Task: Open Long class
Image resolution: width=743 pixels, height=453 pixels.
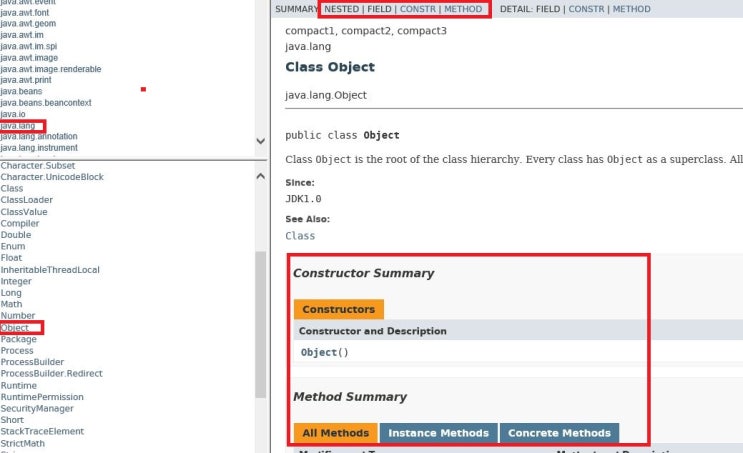Action: [11, 293]
